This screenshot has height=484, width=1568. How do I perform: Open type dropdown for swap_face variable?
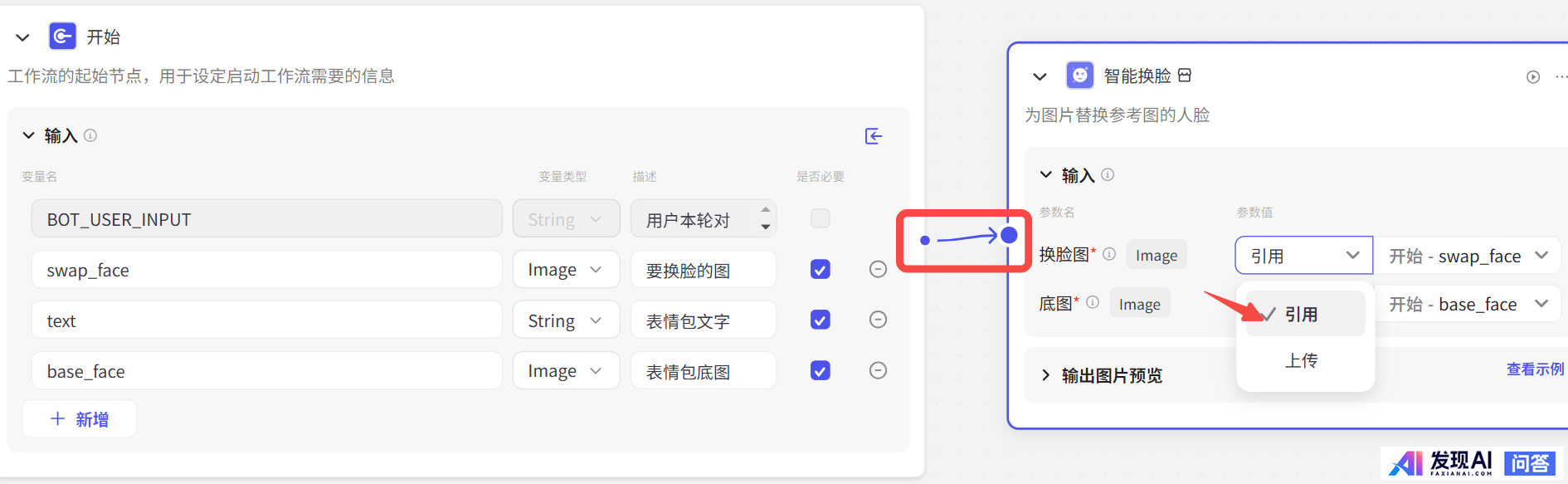[x=566, y=270]
